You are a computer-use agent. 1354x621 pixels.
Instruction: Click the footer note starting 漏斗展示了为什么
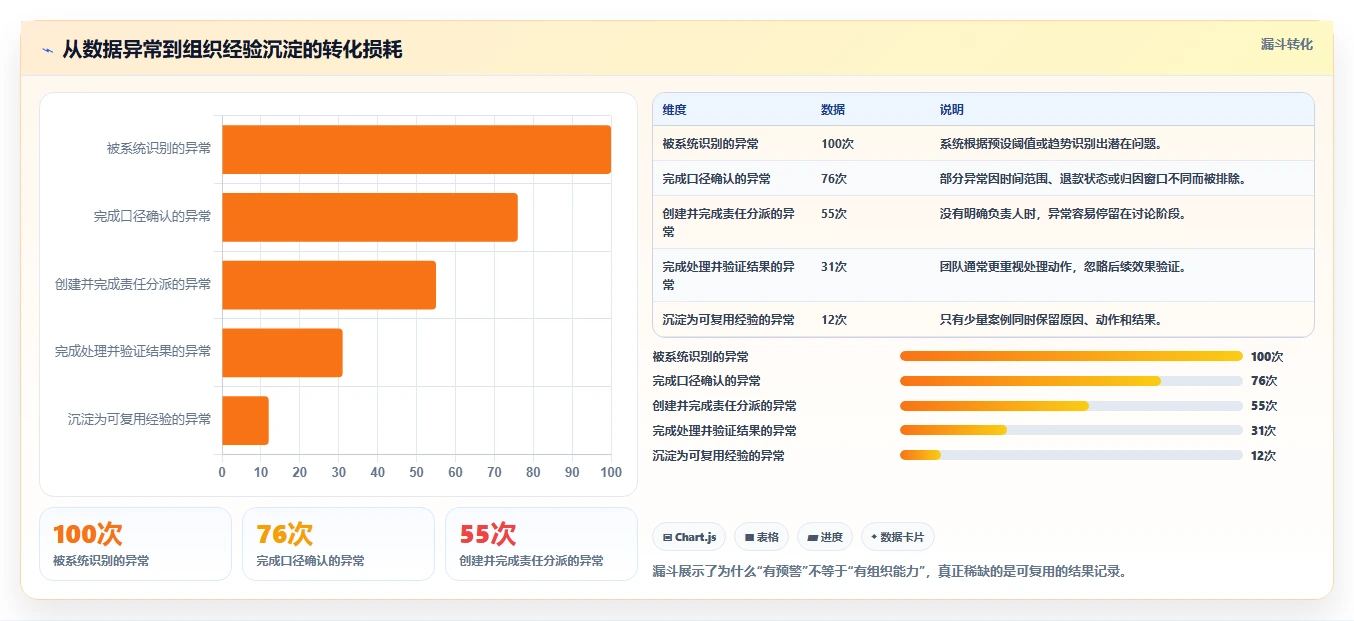click(x=890, y=572)
